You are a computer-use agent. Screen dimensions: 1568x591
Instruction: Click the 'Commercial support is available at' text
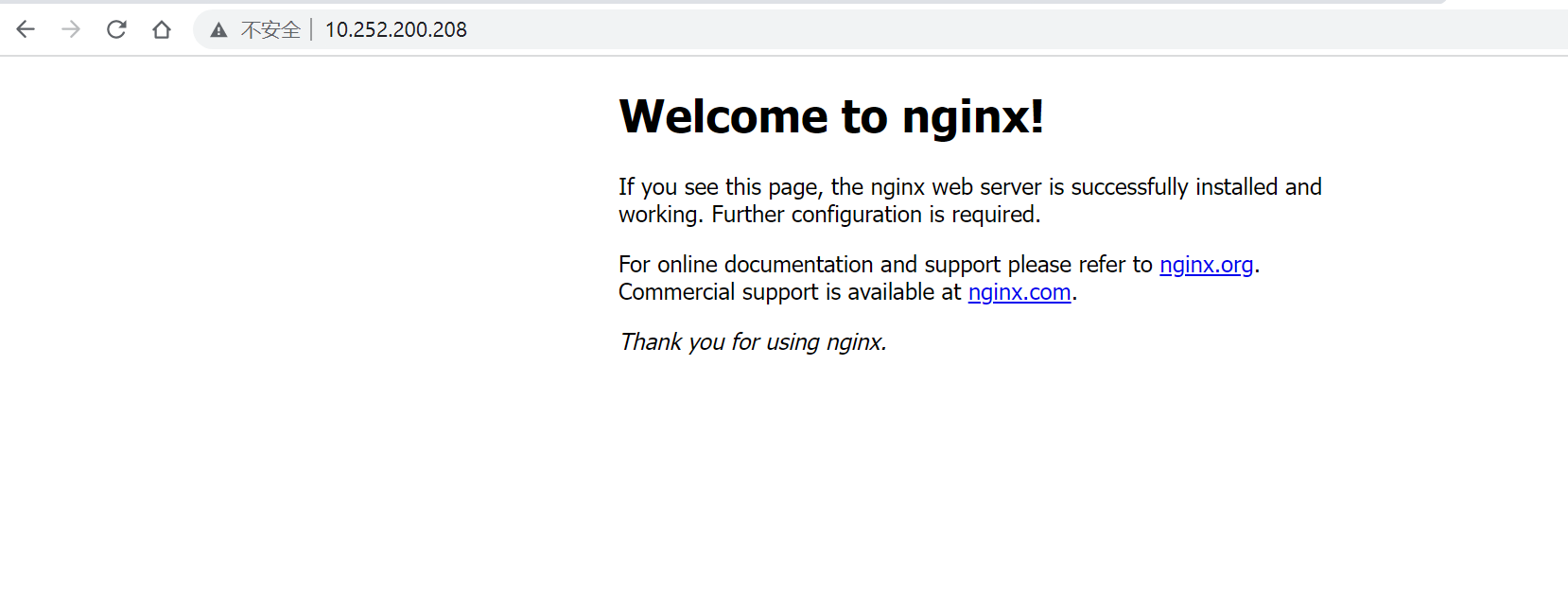(790, 292)
